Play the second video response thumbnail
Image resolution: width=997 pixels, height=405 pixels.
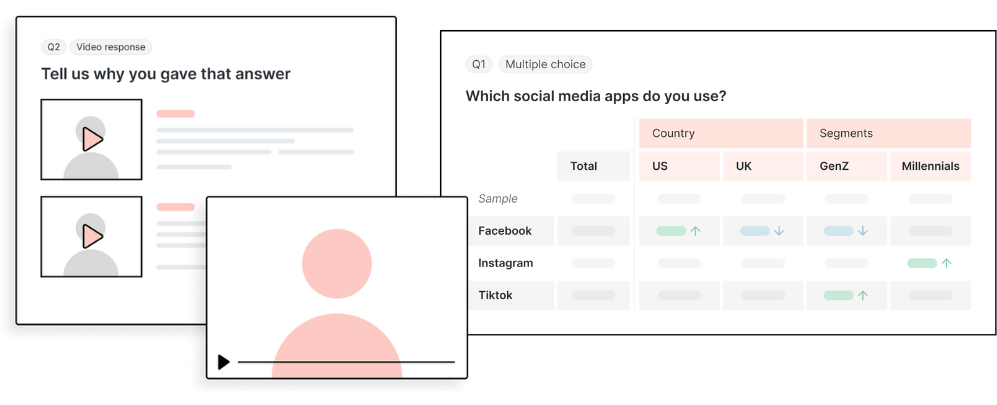92,236
